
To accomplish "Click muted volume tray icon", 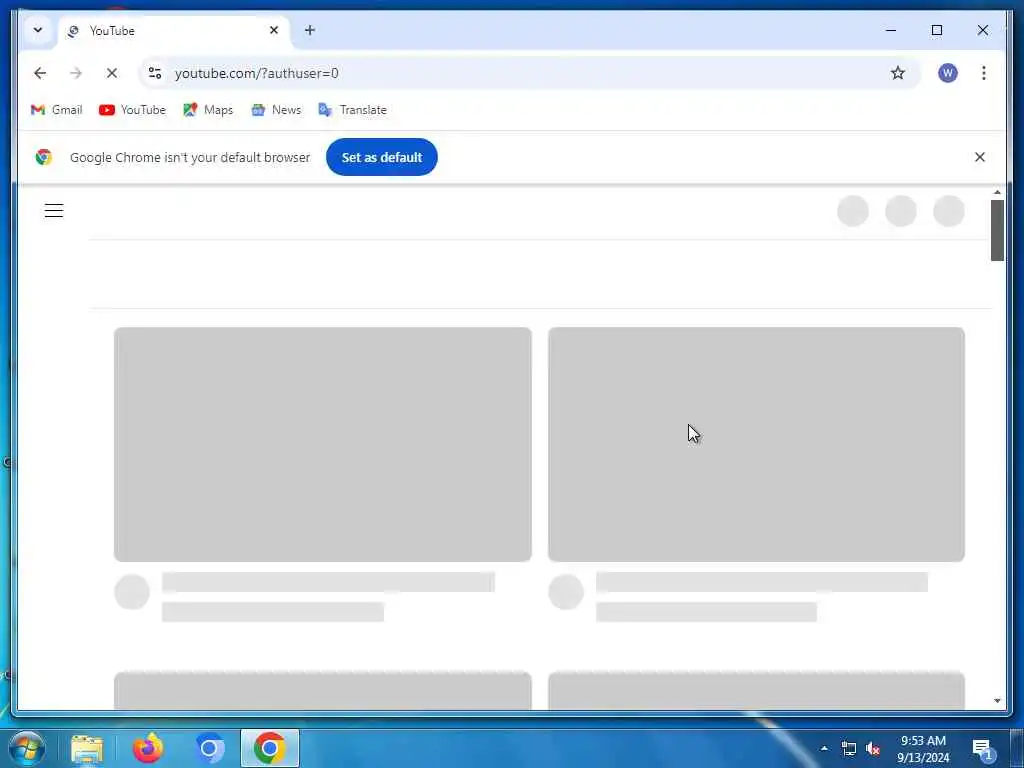I will click(872, 748).
